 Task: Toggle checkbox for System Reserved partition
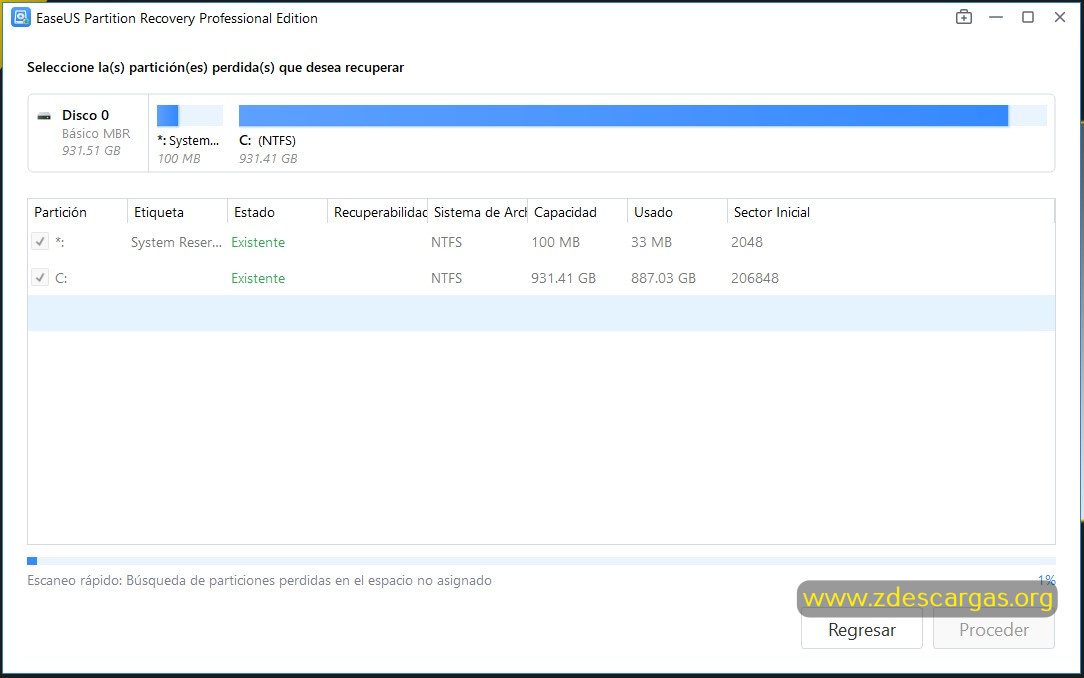tap(40, 242)
